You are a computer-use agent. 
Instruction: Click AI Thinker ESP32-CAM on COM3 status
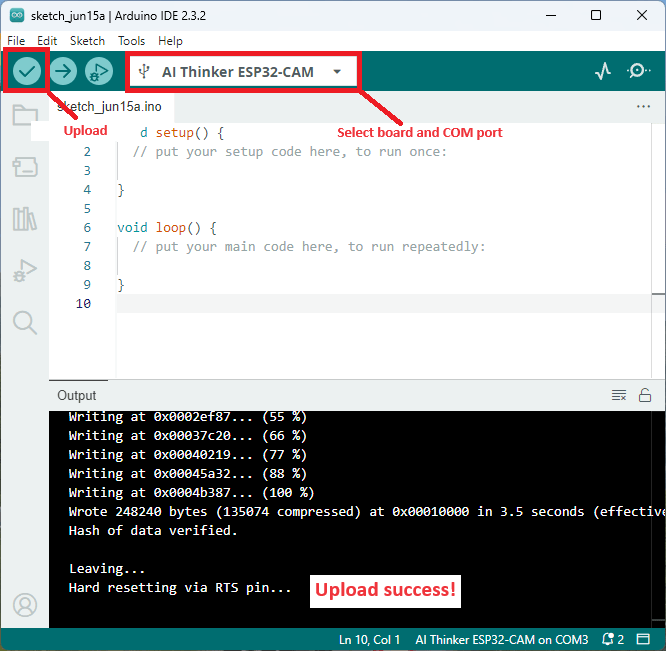tap(501, 639)
